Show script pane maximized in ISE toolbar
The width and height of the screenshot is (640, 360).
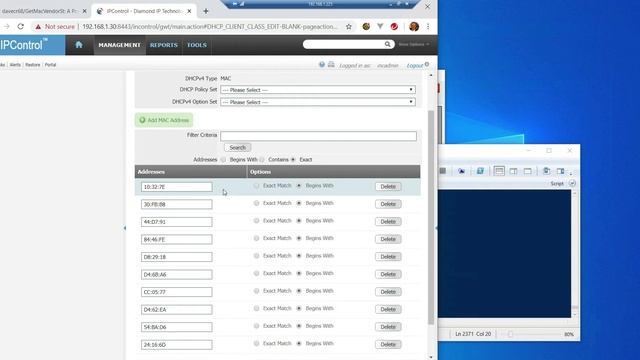(528, 171)
